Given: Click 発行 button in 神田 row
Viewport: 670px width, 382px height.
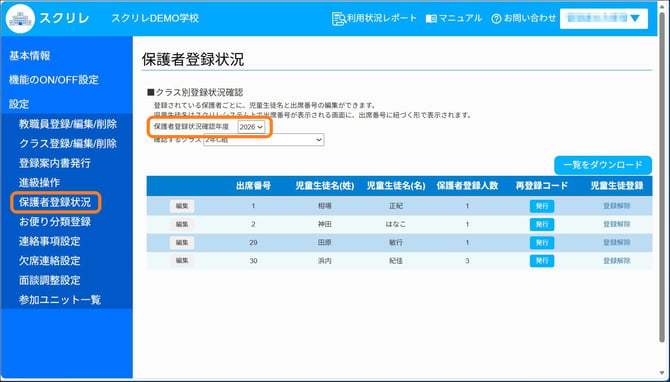Looking at the screenshot, I should click(x=542, y=224).
